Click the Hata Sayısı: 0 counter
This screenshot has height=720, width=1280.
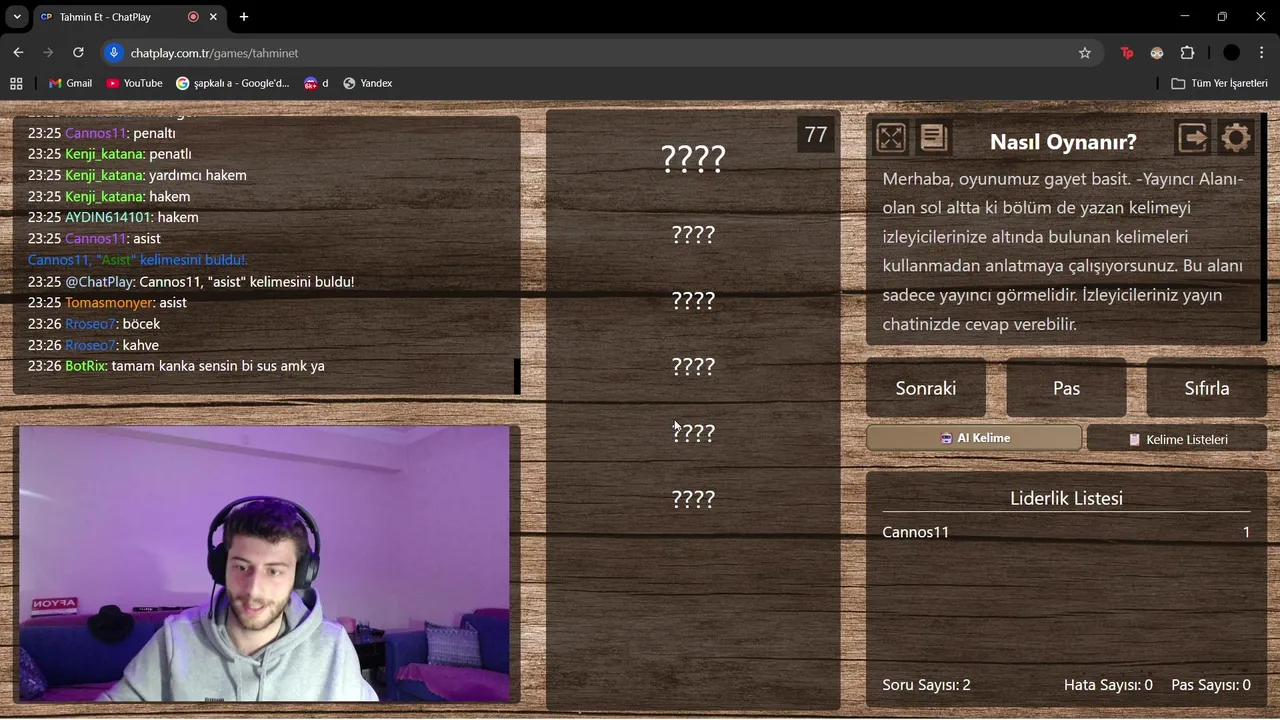(1108, 685)
